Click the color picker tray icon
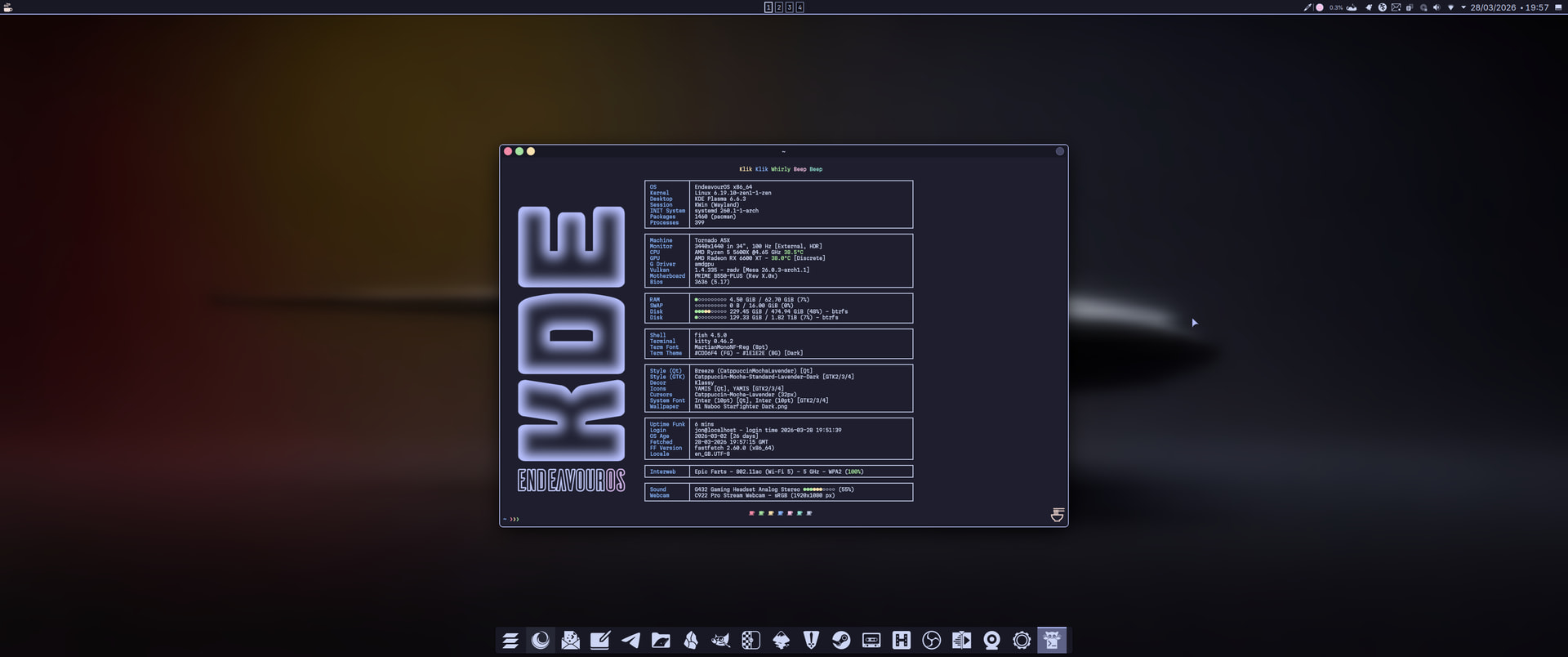Viewport: 1568px width, 657px height. (1307, 7)
